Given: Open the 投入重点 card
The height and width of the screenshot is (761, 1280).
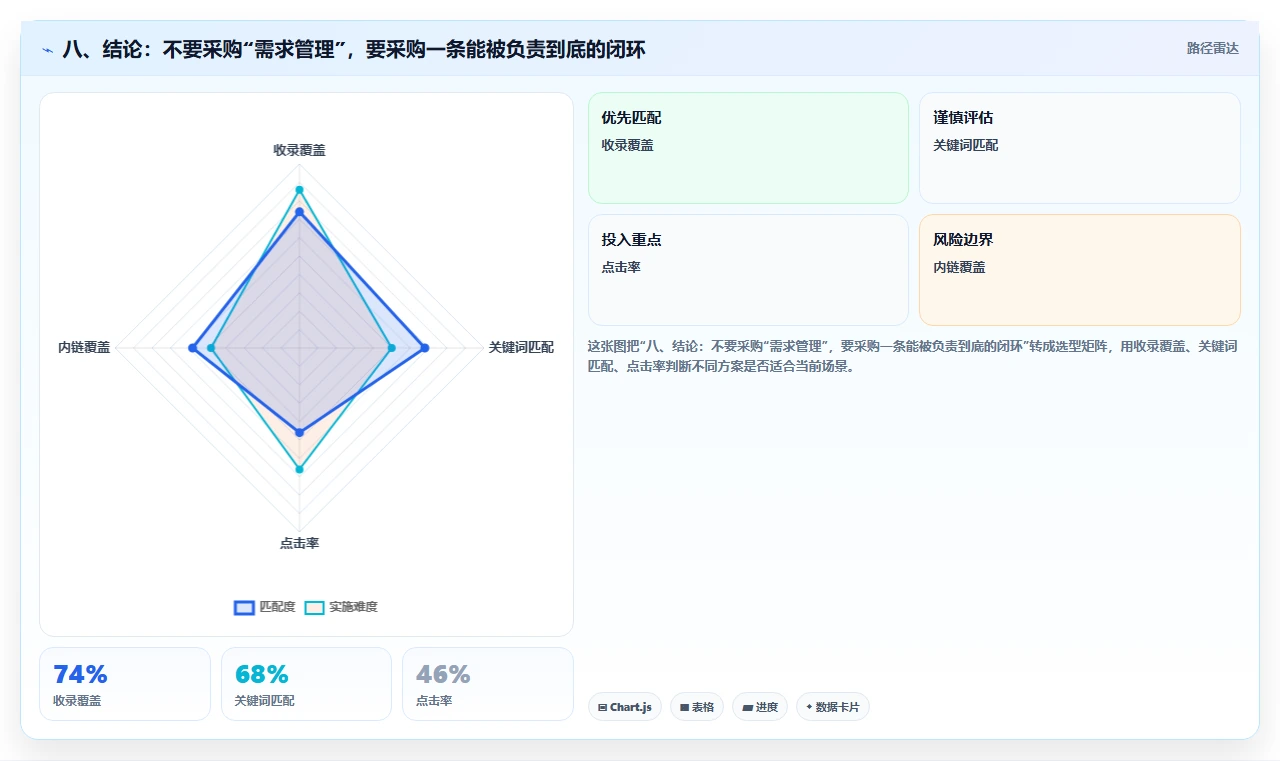Looking at the screenshot, I should [x=748, y=270].
